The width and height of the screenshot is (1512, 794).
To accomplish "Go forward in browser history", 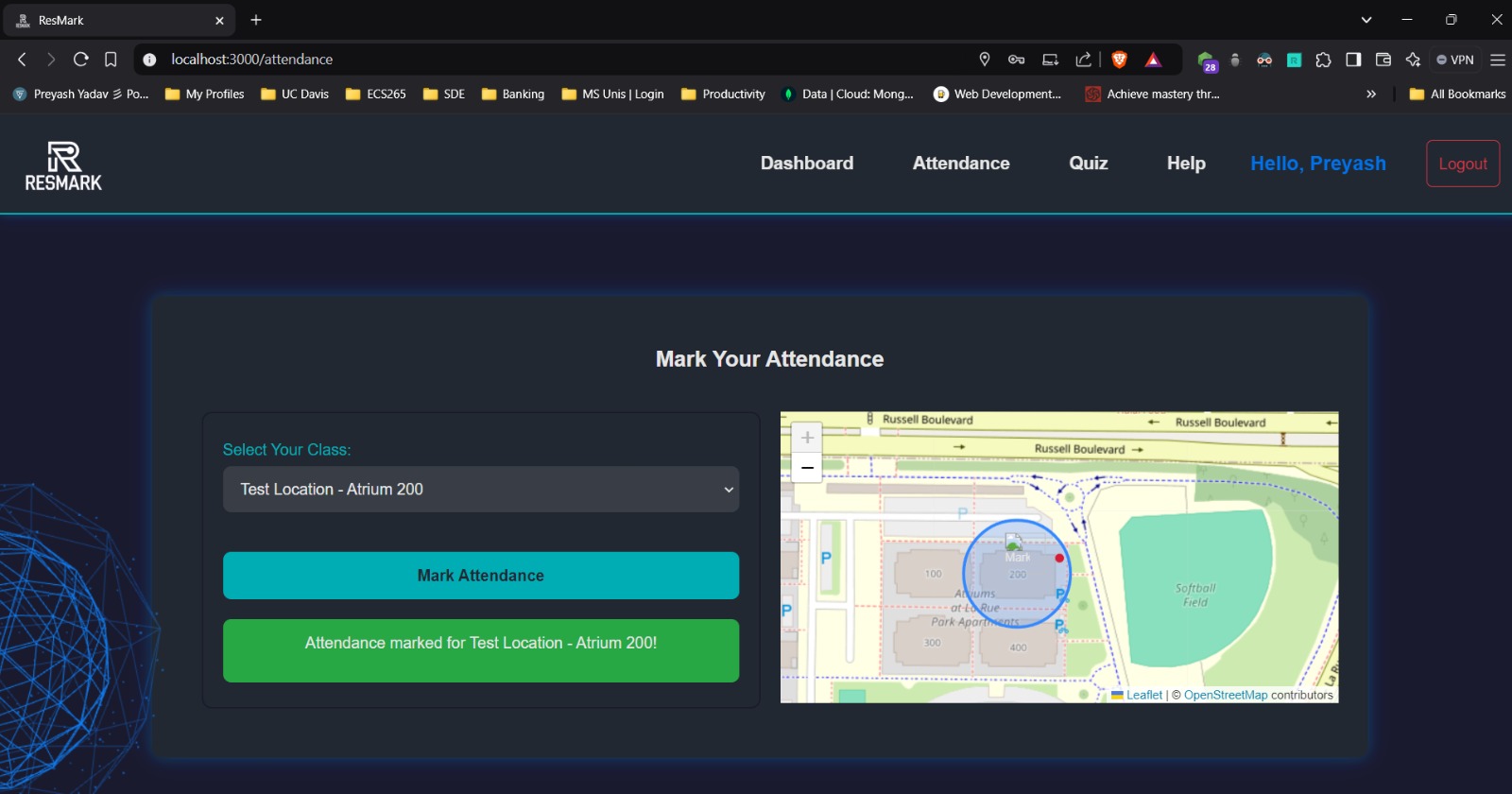I will click(51, 60).
